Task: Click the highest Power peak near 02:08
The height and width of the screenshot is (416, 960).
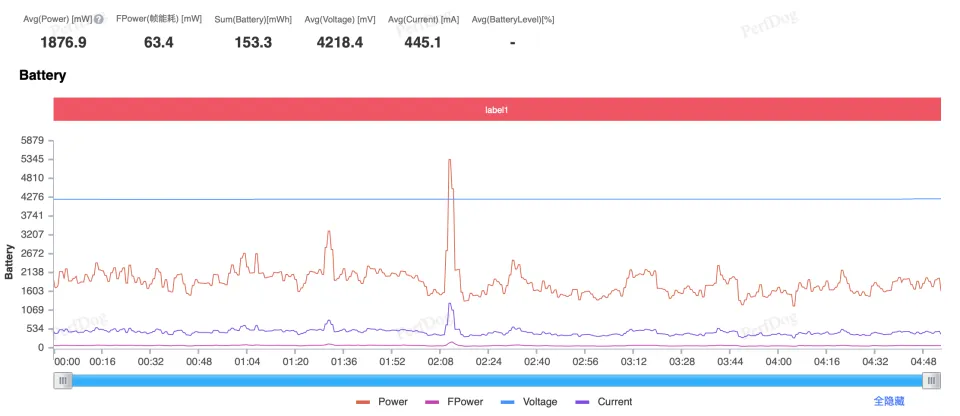Action: coord(450,160)
